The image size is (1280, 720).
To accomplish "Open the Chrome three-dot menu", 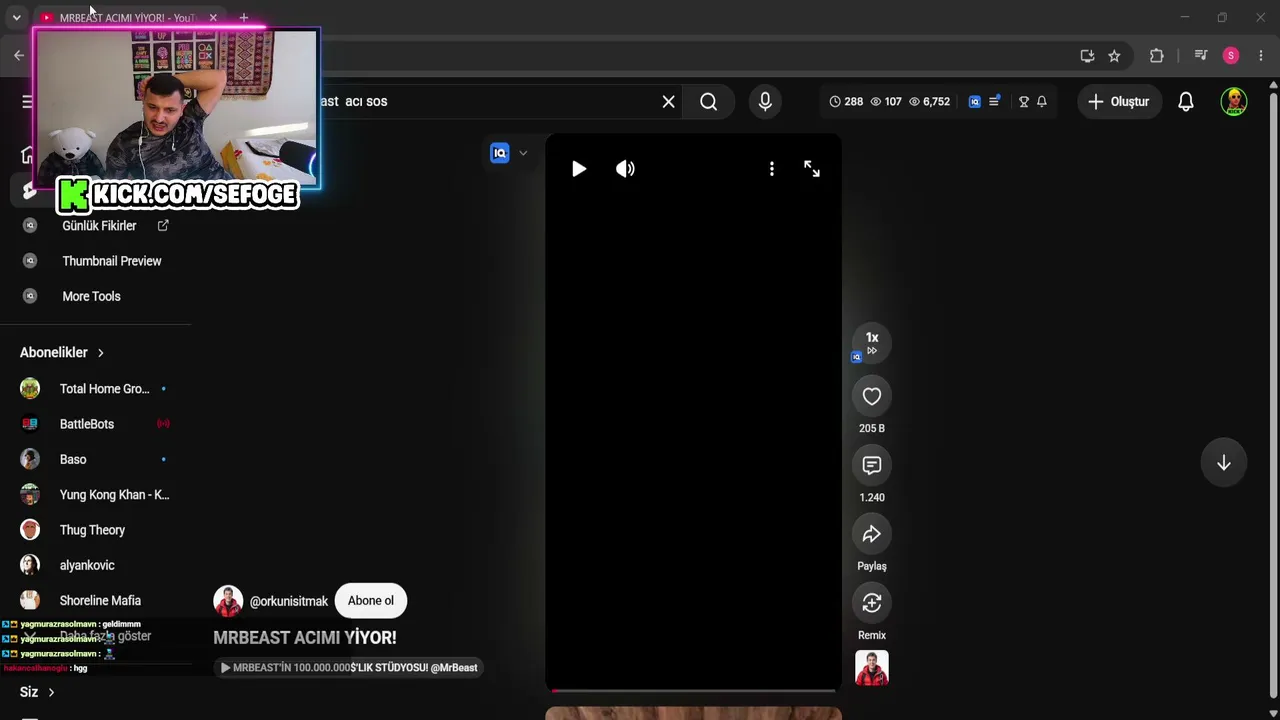I will (x=1260, y=56).
